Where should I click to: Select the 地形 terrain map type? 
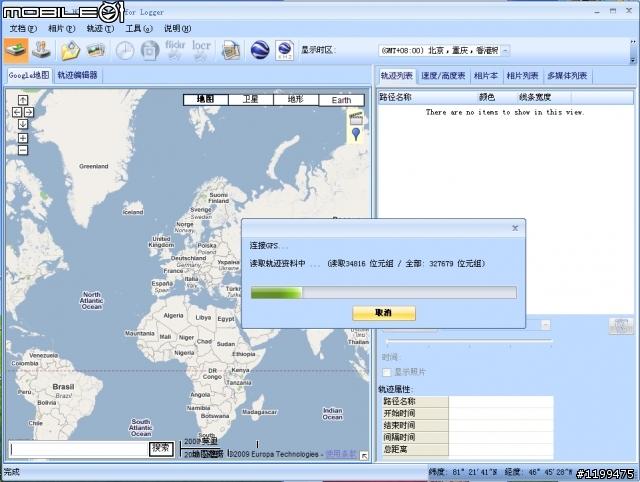pyautogui.click(x=296, y=100)
